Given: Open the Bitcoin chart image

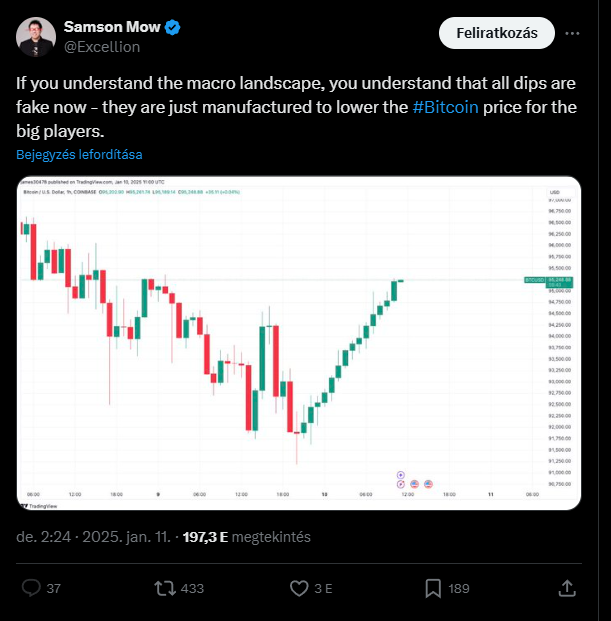Looking at the screenshot, I should click(299, 343).
